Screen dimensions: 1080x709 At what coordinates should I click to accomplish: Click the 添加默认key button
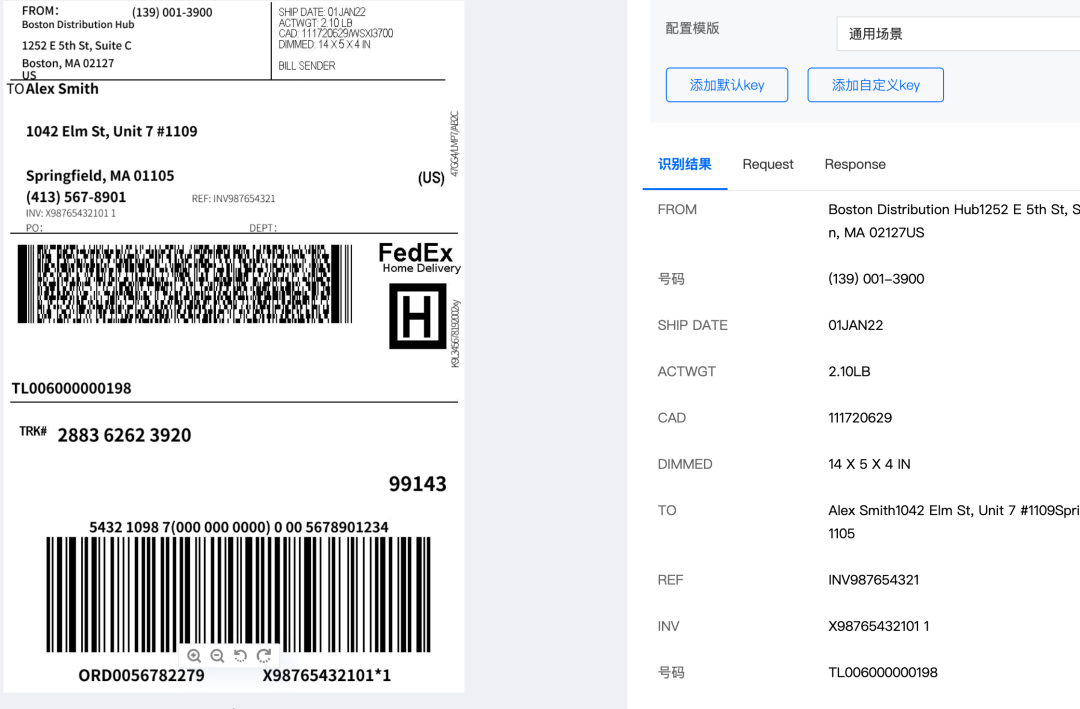coord(727,85)
